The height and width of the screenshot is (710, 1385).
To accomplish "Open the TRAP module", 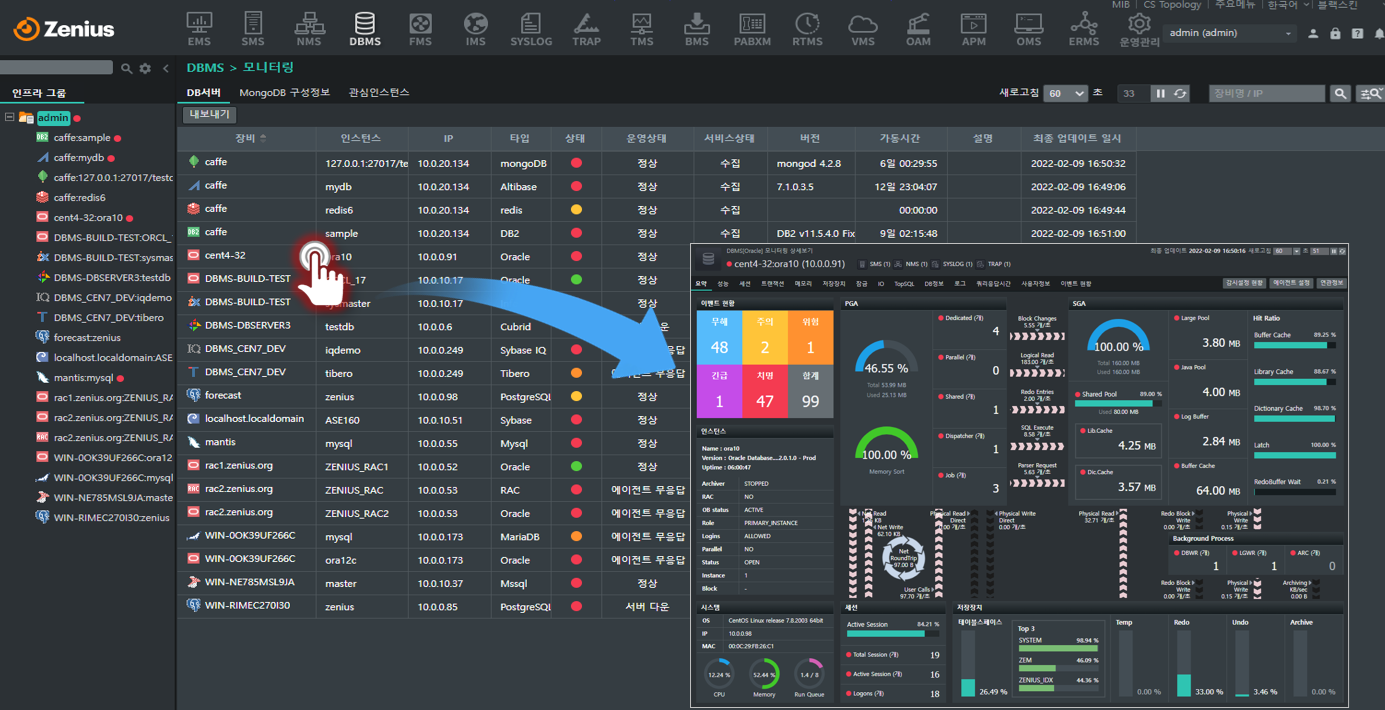I will point(586,29).
